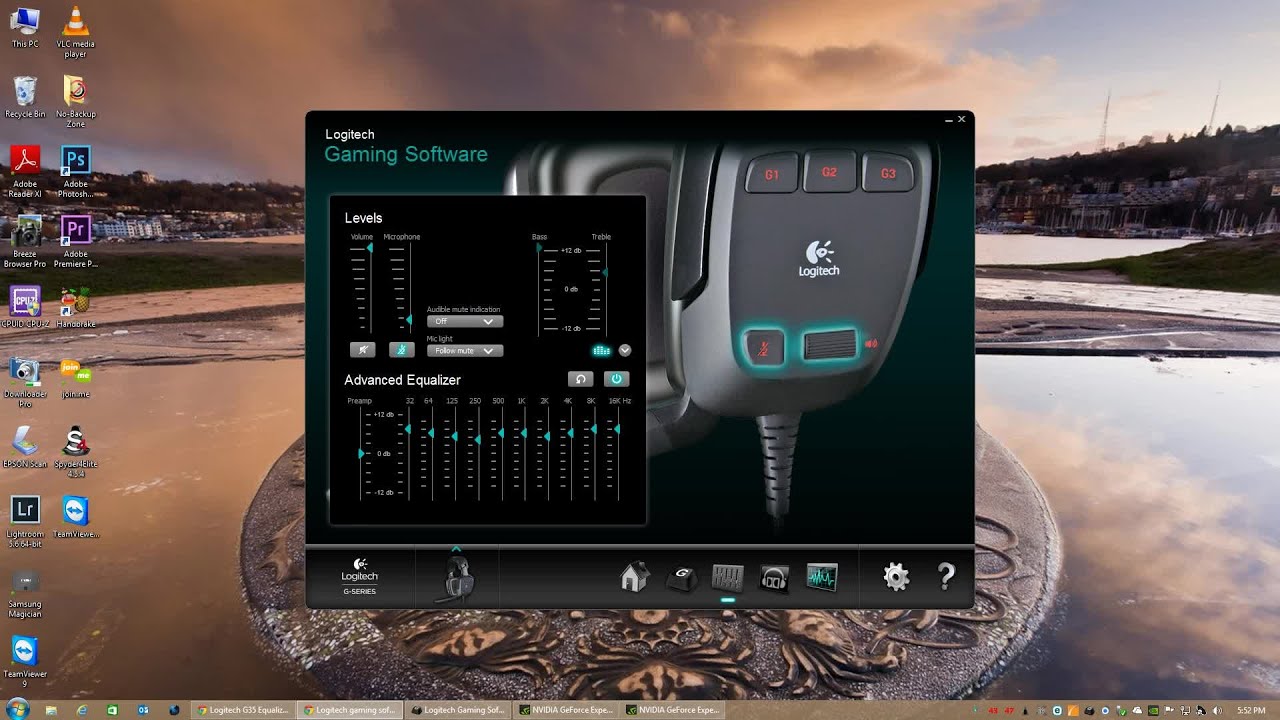Viewport: 1280px width, 720px height.
Task: Select the CPUID CPU-Z icon
Action: [25, 307]
